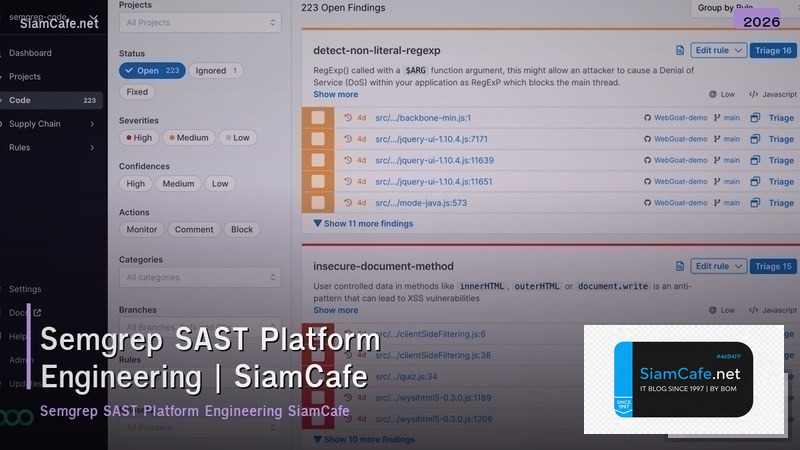The height and width of the screenshot is (450, 800).
Task: Filter by Block action
Action: 242,230
